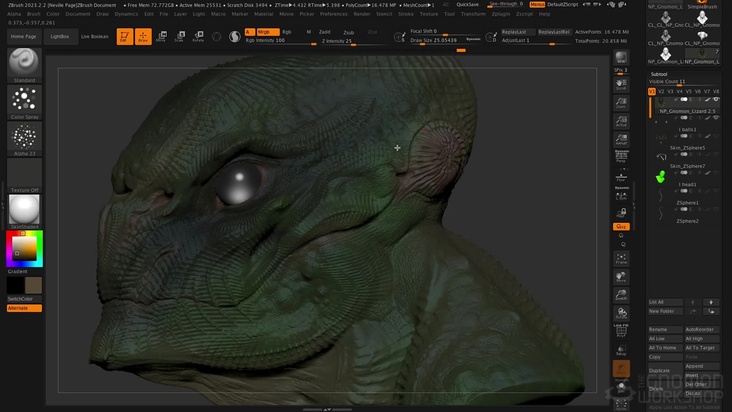Select the Scroll canvas icon
Screen dimensions: 732x412
pyautogui.click(x=621, y=84)
